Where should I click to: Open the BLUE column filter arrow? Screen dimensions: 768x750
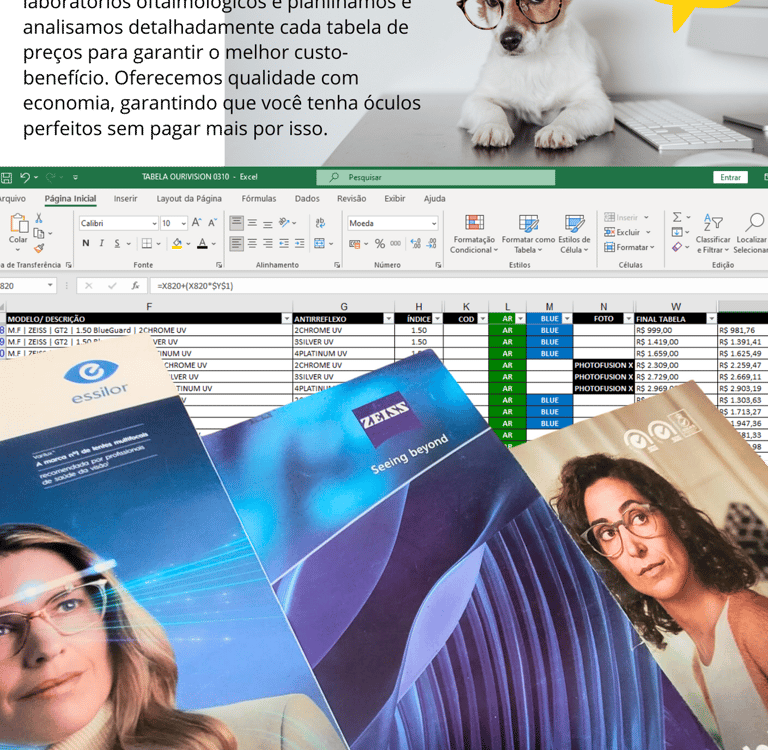(x=567, y=319)
